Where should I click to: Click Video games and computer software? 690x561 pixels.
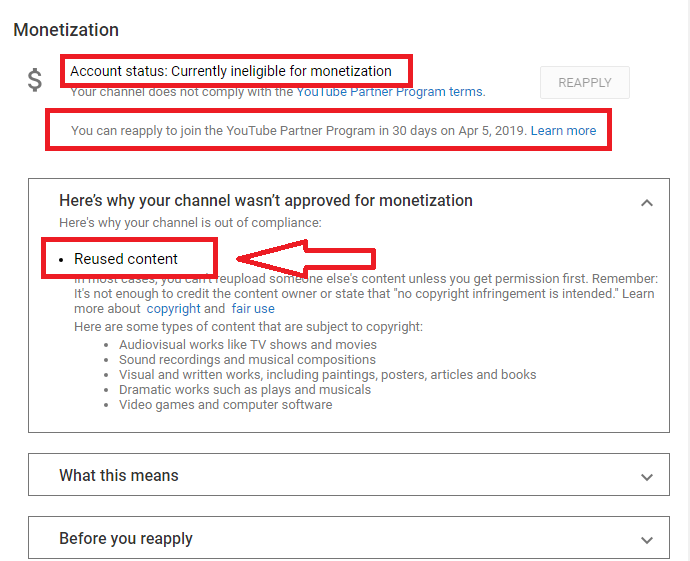pyautogui.click(x=225, y=404)
